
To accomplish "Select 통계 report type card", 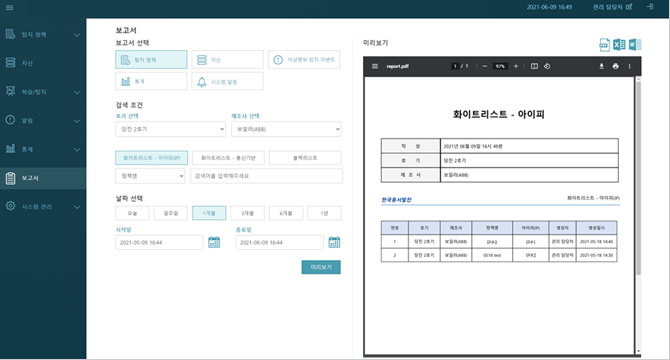I will tap(151, 81).
